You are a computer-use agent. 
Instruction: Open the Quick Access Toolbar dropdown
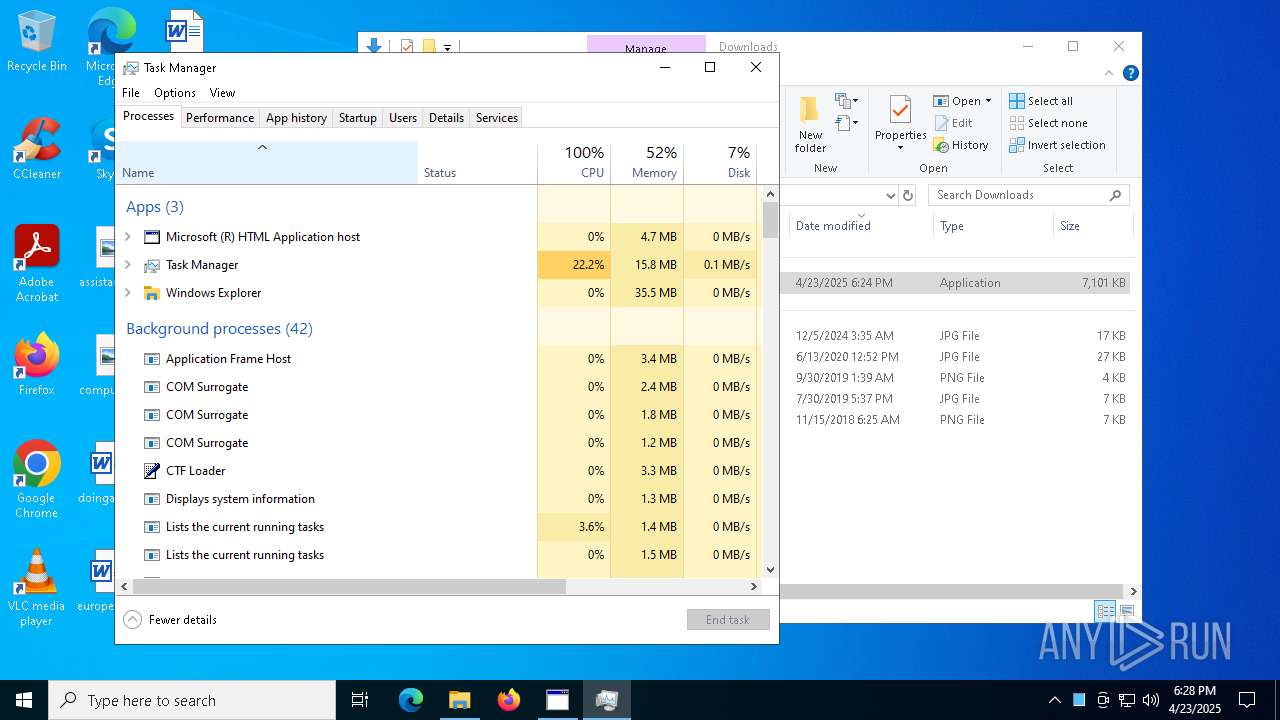447,47
